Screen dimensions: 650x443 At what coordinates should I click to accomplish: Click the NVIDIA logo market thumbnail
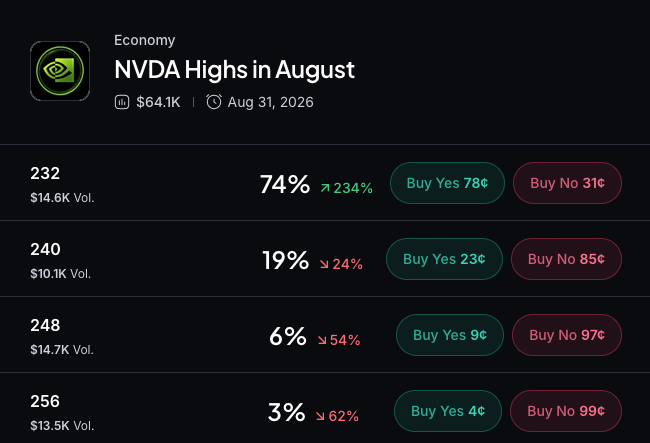(60, 71)
